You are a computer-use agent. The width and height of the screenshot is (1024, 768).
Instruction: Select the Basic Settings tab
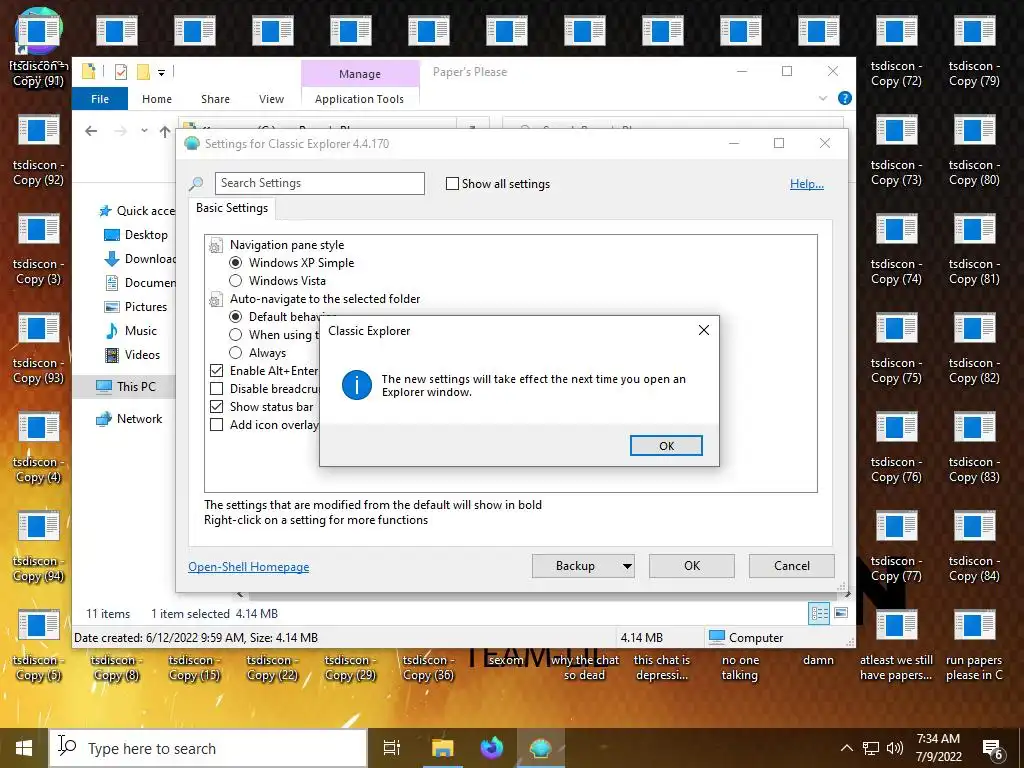tap(232, 208)
